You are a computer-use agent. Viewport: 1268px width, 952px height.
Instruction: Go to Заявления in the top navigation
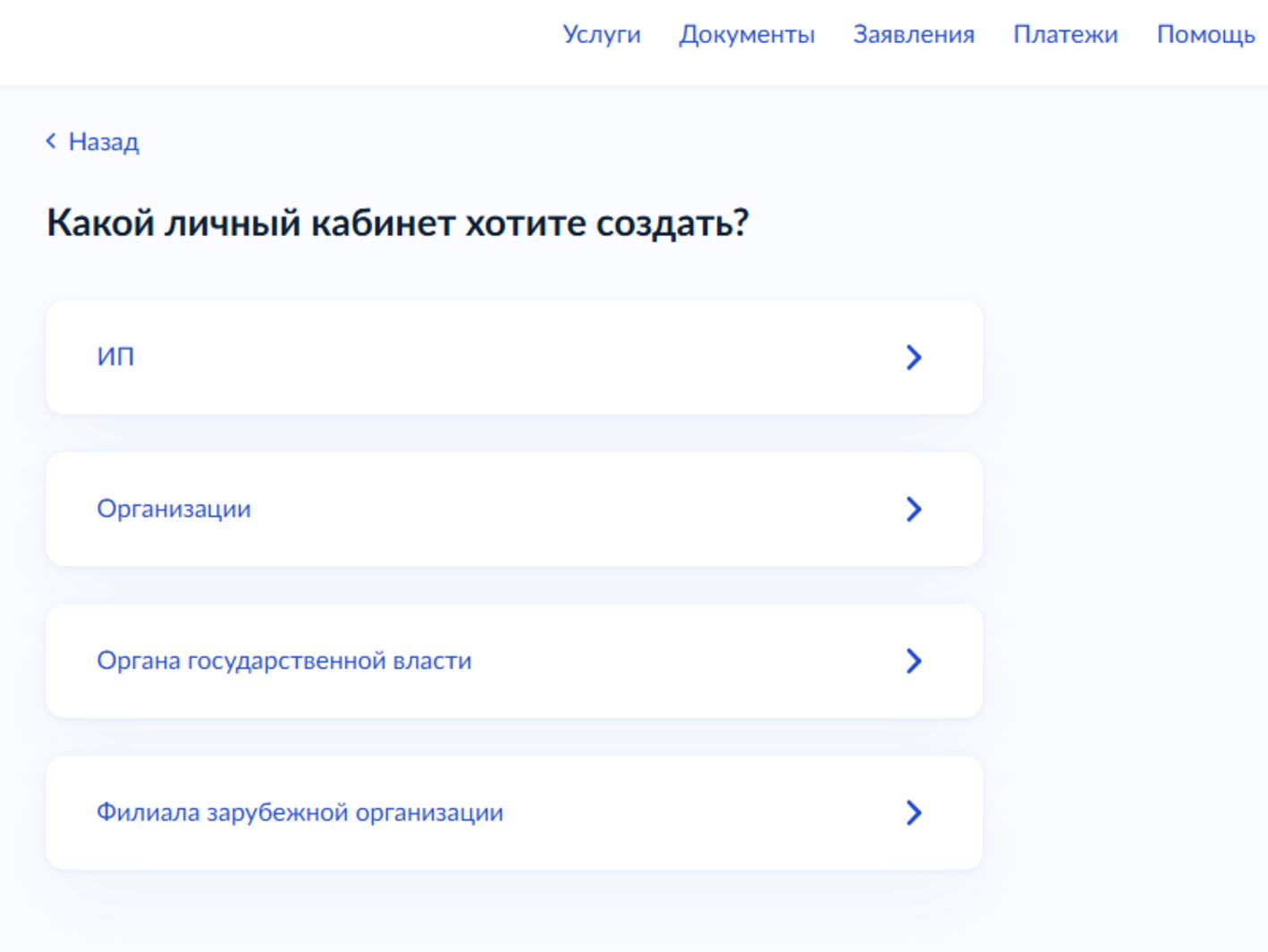tap(913, 35)
